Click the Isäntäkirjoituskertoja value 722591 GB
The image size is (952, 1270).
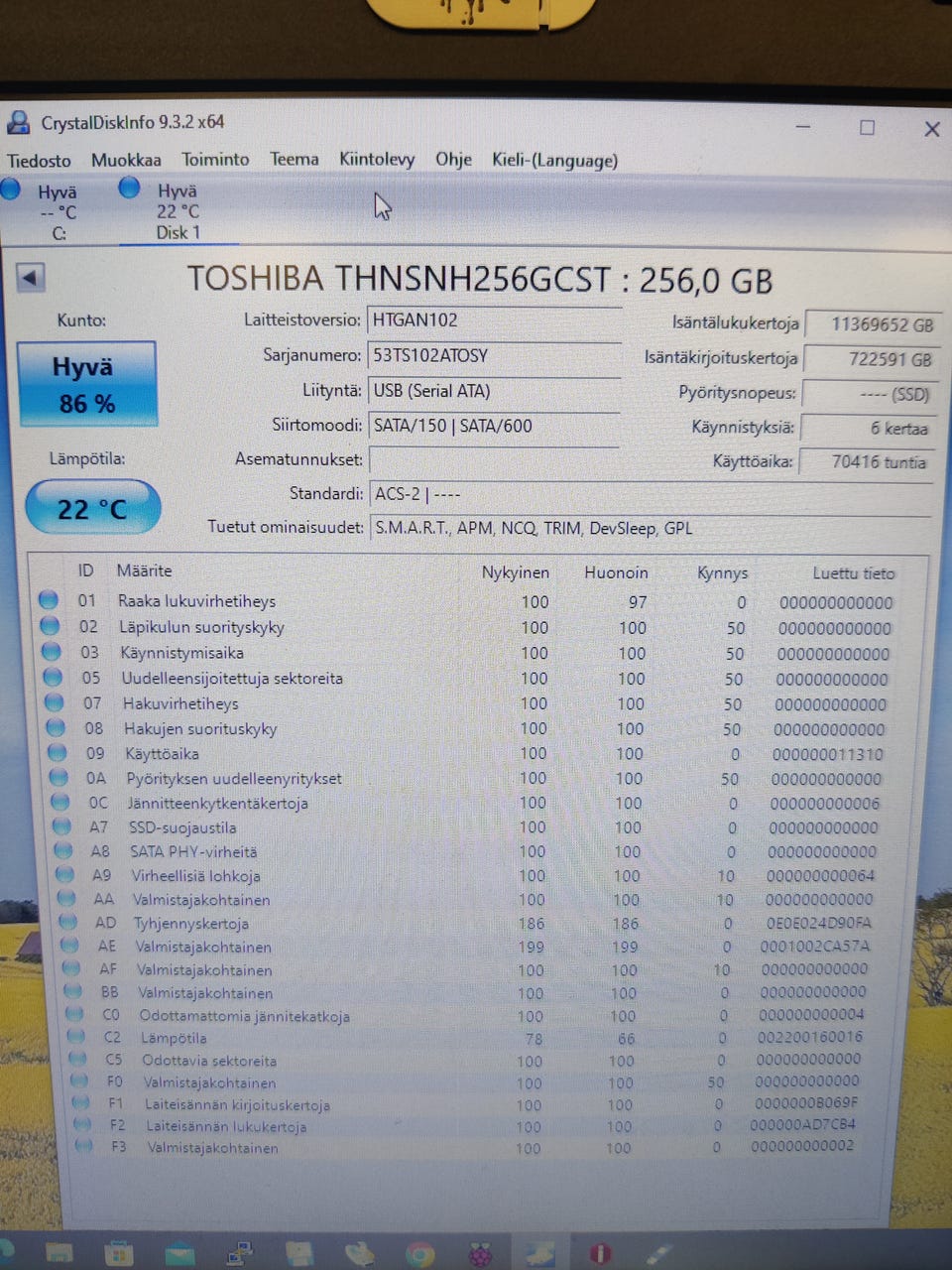coord(870,359)
